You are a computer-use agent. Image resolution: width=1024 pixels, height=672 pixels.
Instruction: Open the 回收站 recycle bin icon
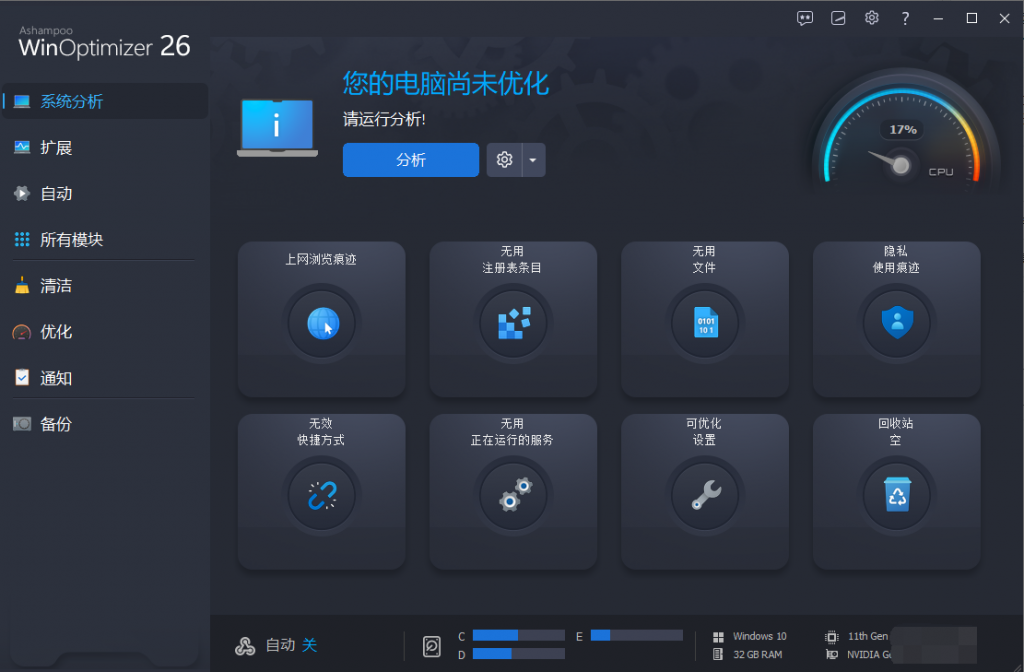[896, 494]
